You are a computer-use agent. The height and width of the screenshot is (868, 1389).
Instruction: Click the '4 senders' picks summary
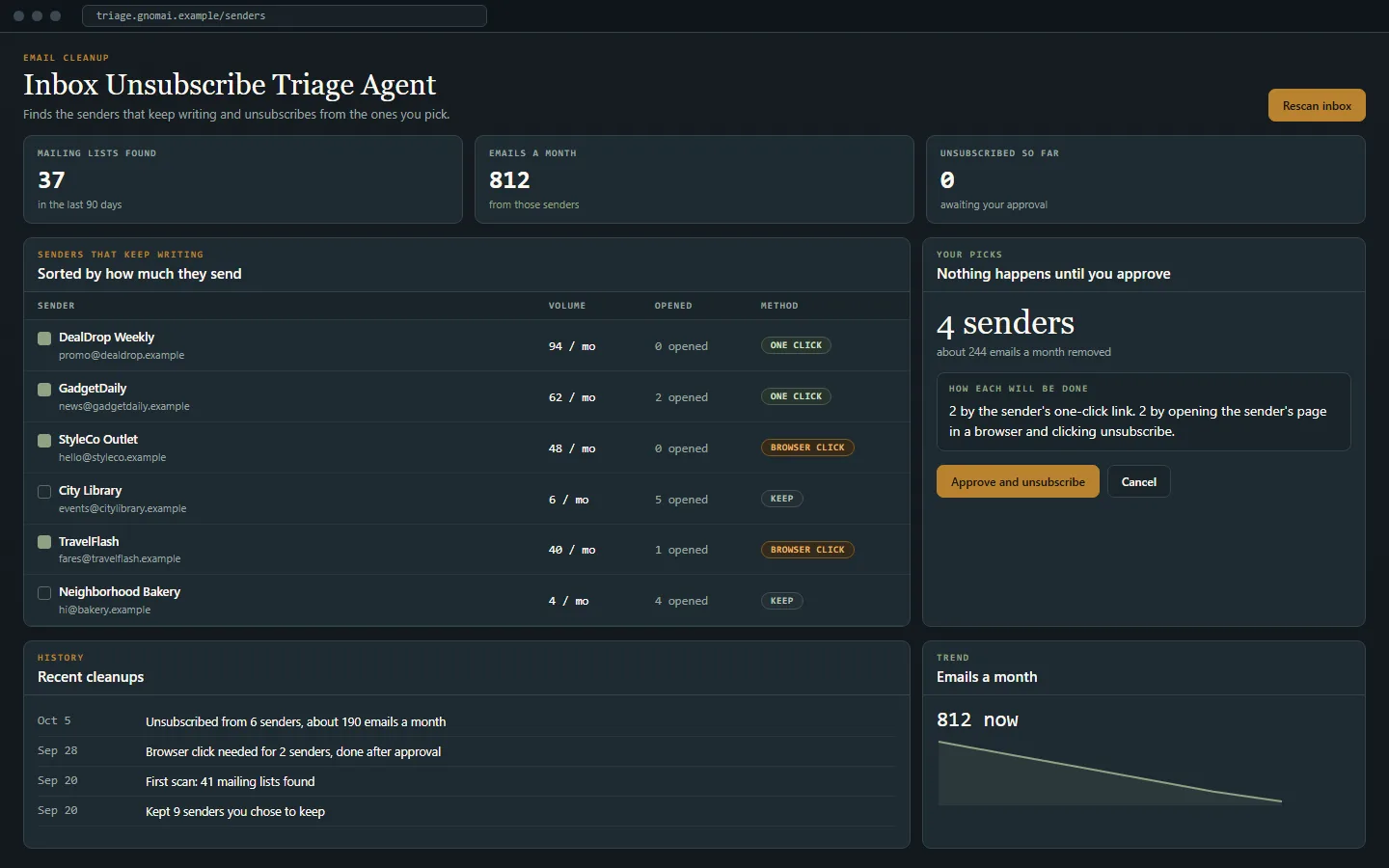(x=1005, y=323)
